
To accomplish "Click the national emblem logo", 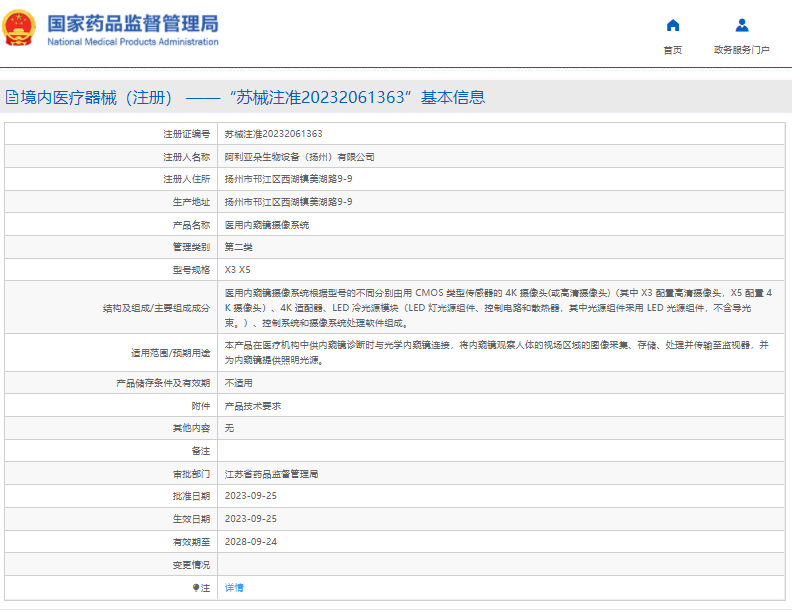I will pos(19,28).
